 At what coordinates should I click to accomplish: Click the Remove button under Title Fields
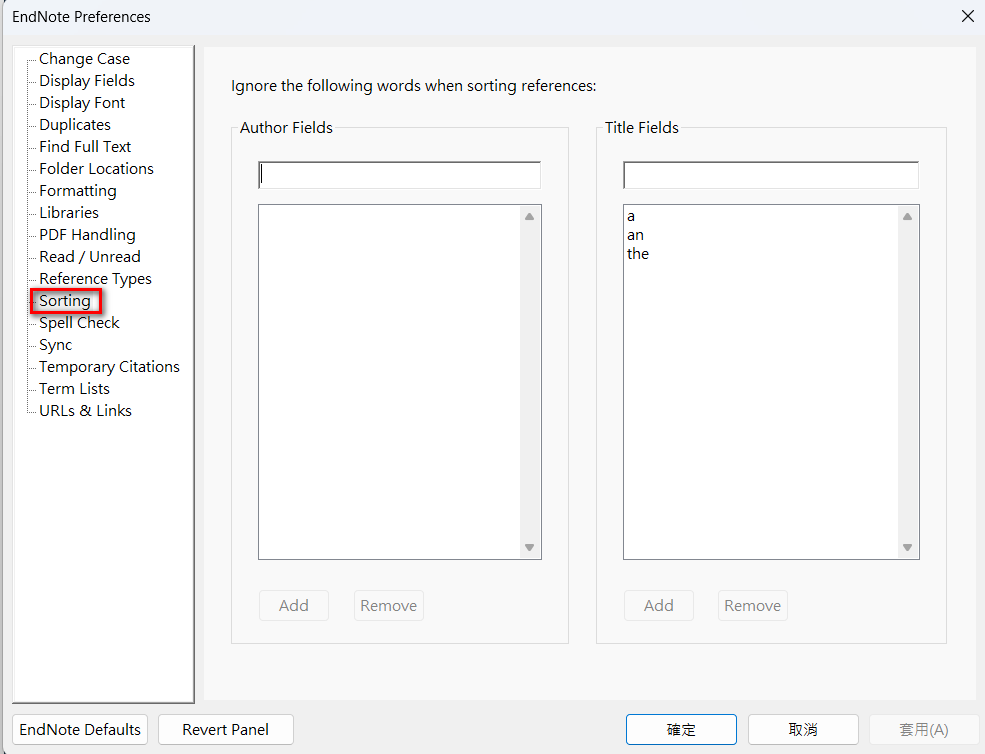pos(753,606)
